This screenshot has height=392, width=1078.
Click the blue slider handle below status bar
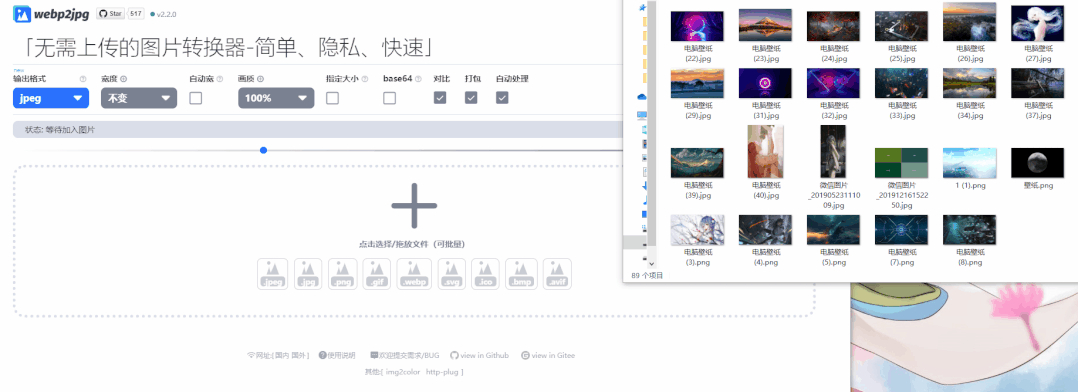coord(263,150)
